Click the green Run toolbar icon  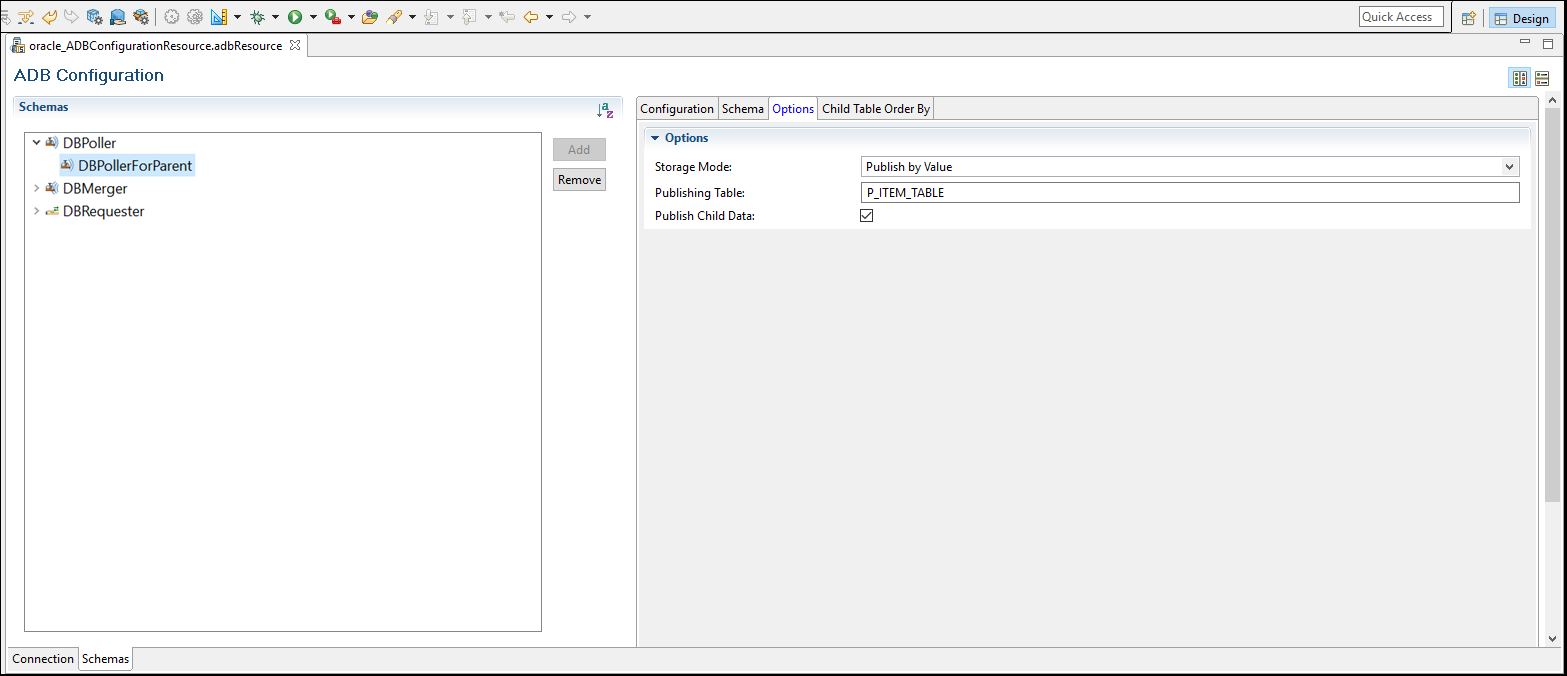(x=295, y=17)
